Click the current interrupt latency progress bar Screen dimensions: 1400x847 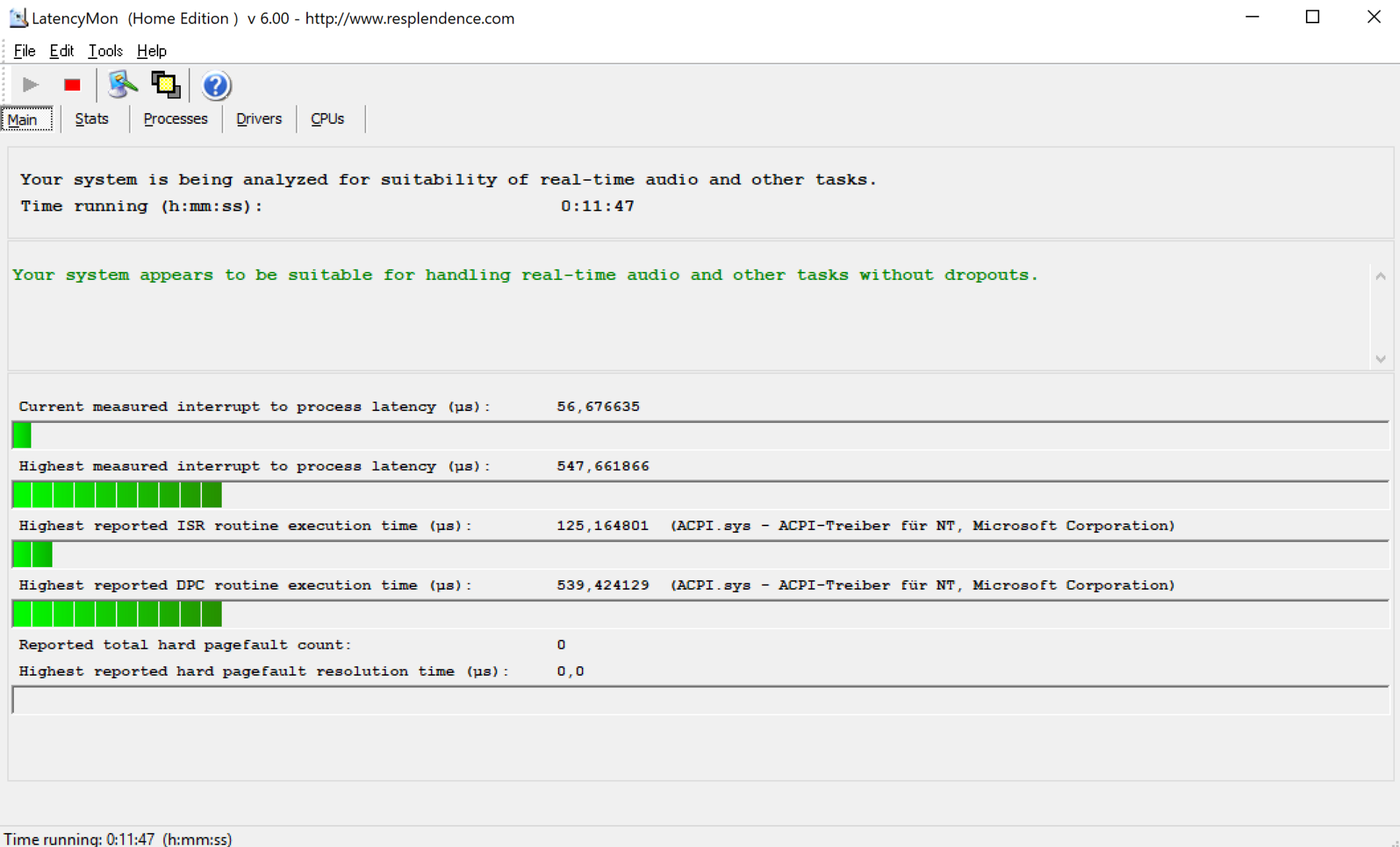[x=700, y=436]
